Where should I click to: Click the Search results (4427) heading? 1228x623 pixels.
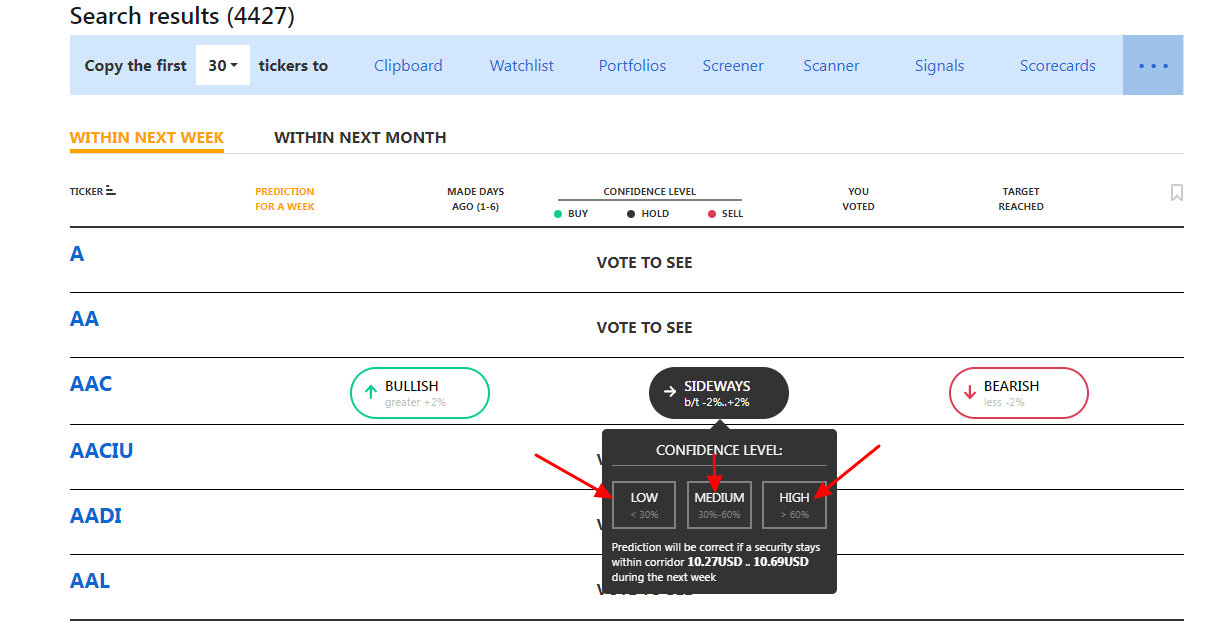[x=182, y=16]
